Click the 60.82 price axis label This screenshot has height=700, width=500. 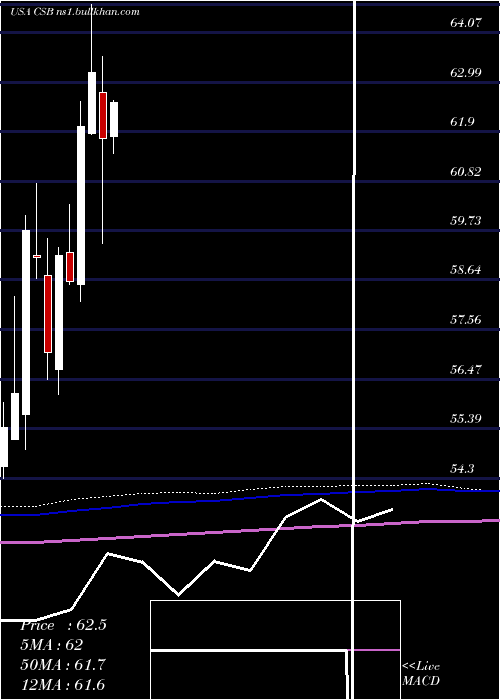click(466, 172)
